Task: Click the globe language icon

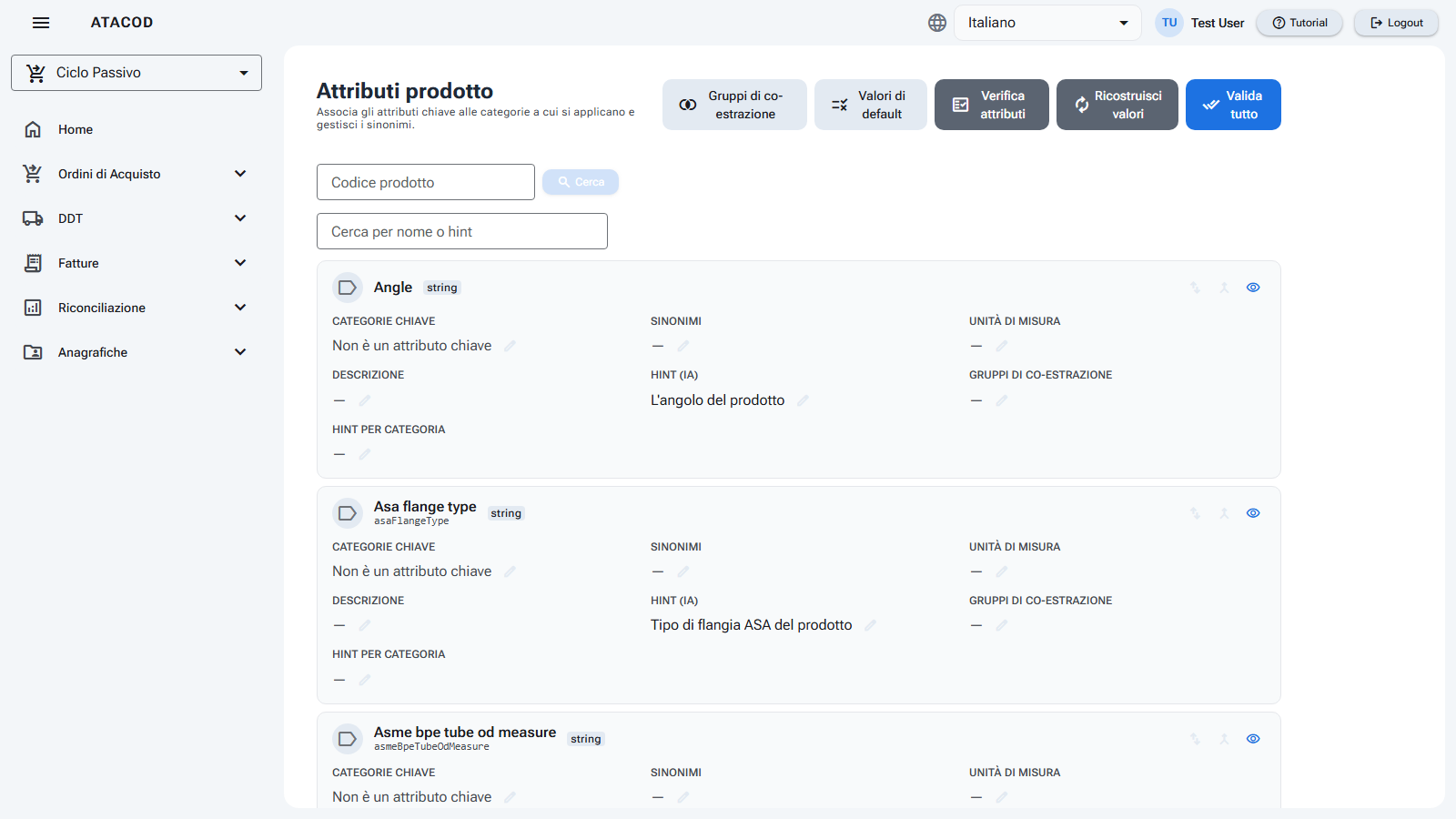Action: pos(937,23)
